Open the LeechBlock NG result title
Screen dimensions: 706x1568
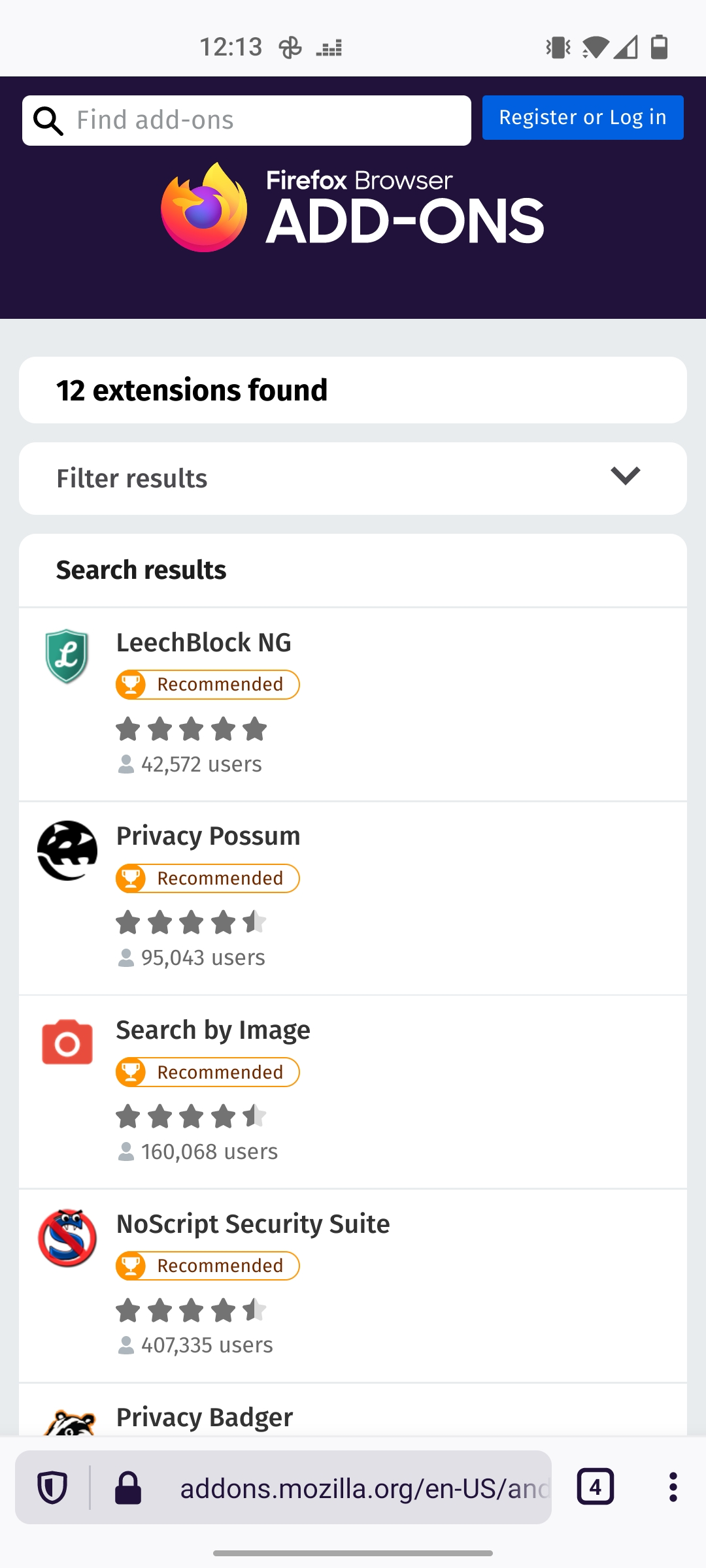(x=204, y=642)
